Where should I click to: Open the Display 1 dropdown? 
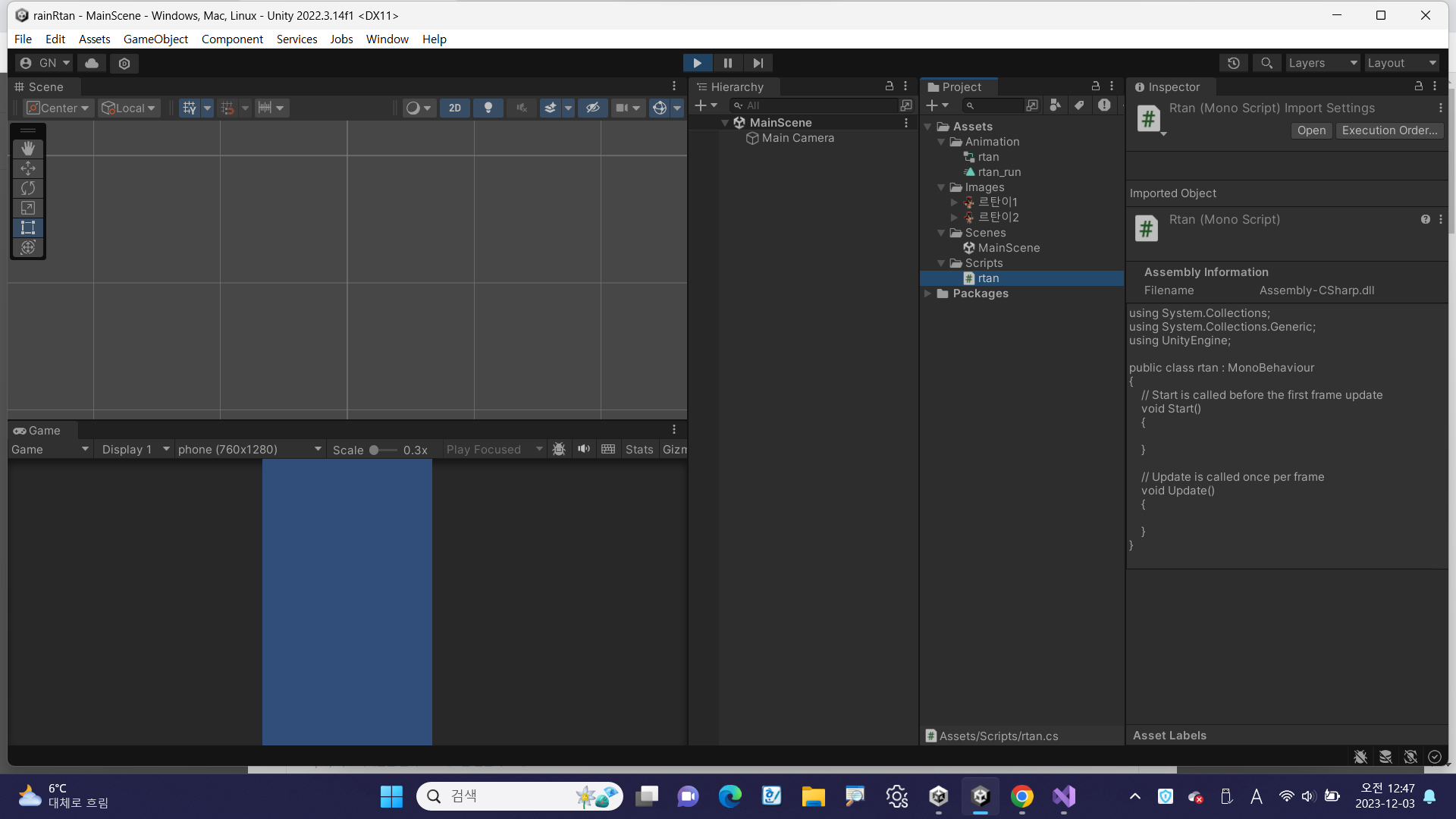[x=135, y=450]
